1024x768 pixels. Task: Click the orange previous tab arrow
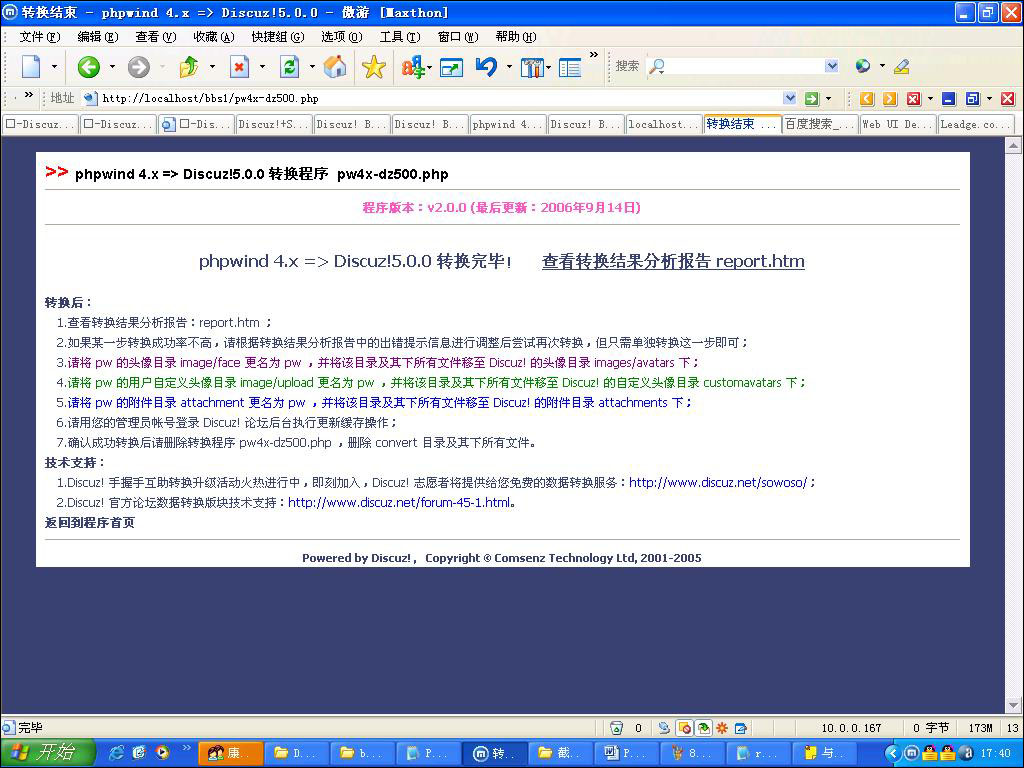[x=867, y=99]
